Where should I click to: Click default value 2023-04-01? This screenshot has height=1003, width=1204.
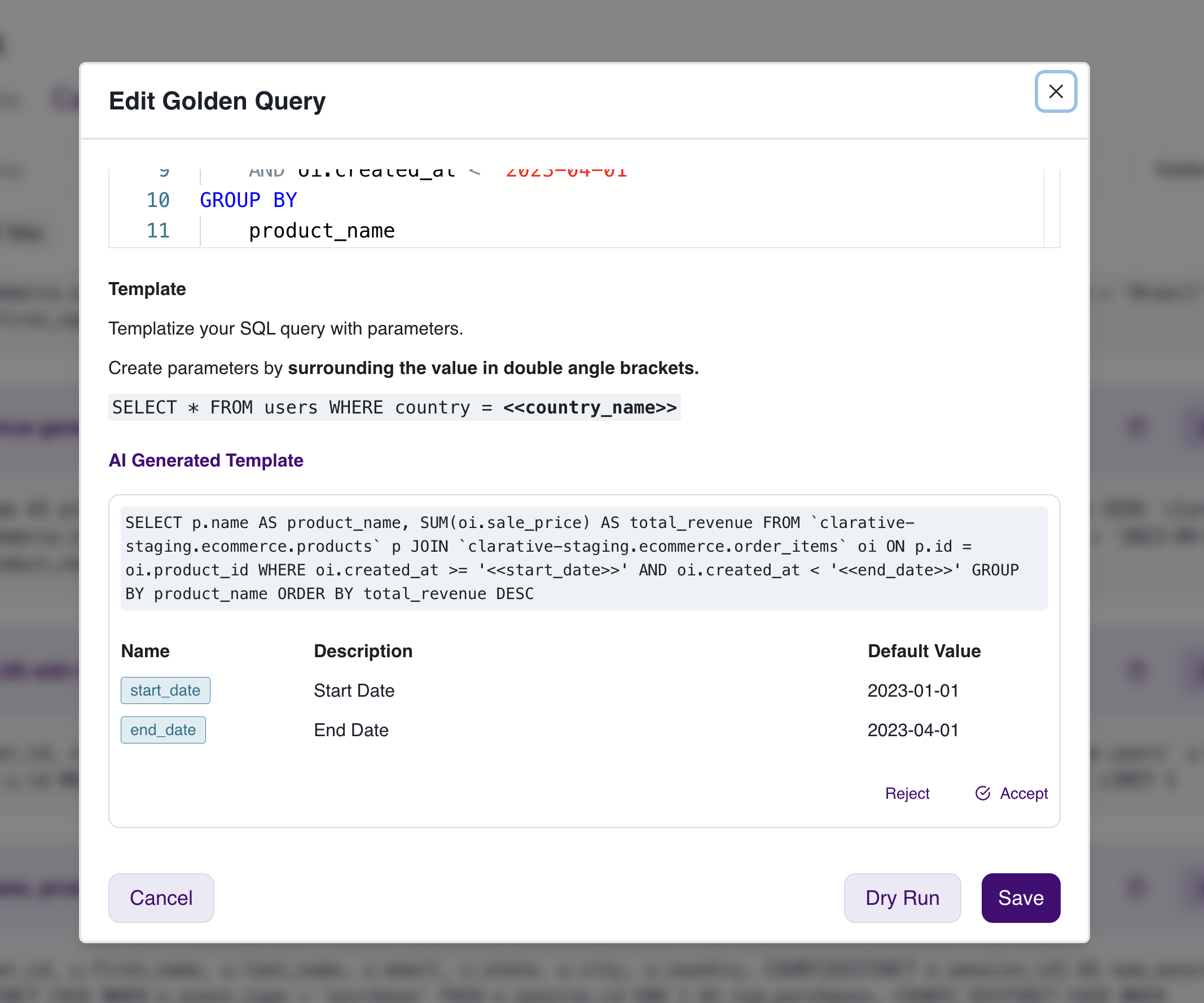point(913,730)
